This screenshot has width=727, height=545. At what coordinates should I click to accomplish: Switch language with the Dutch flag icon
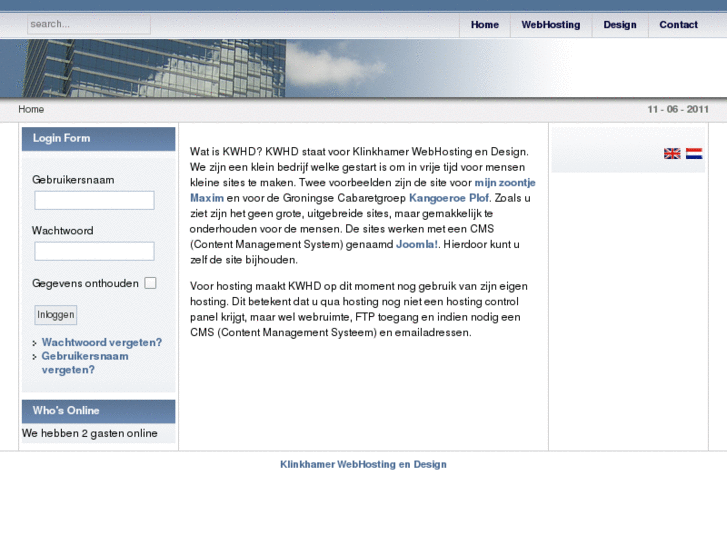click(694, 154)
